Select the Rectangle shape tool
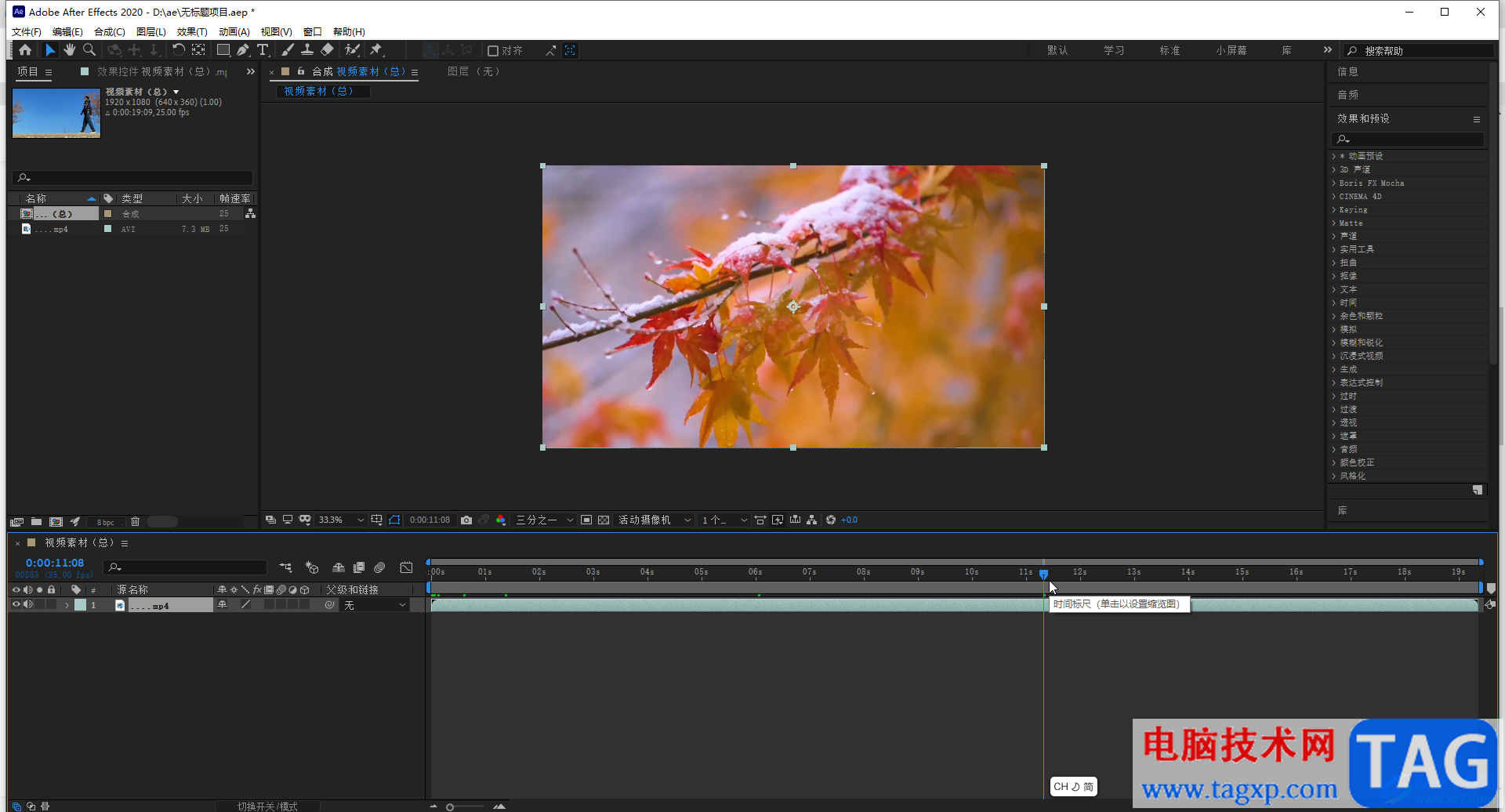Viewport: 1505px width, 812px height. tap(223, 50)
